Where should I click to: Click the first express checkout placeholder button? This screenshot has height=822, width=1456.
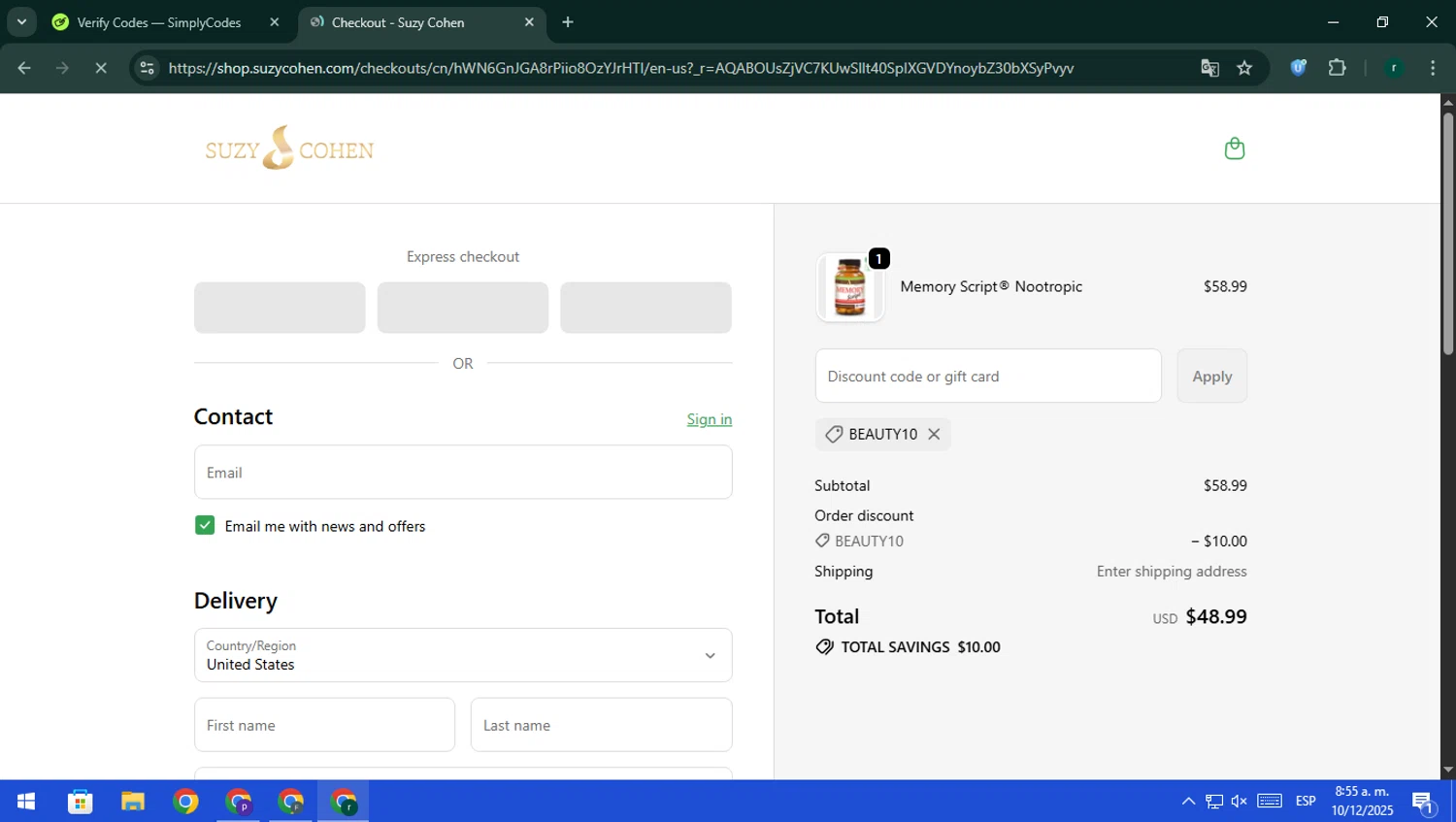coord(280,308)
